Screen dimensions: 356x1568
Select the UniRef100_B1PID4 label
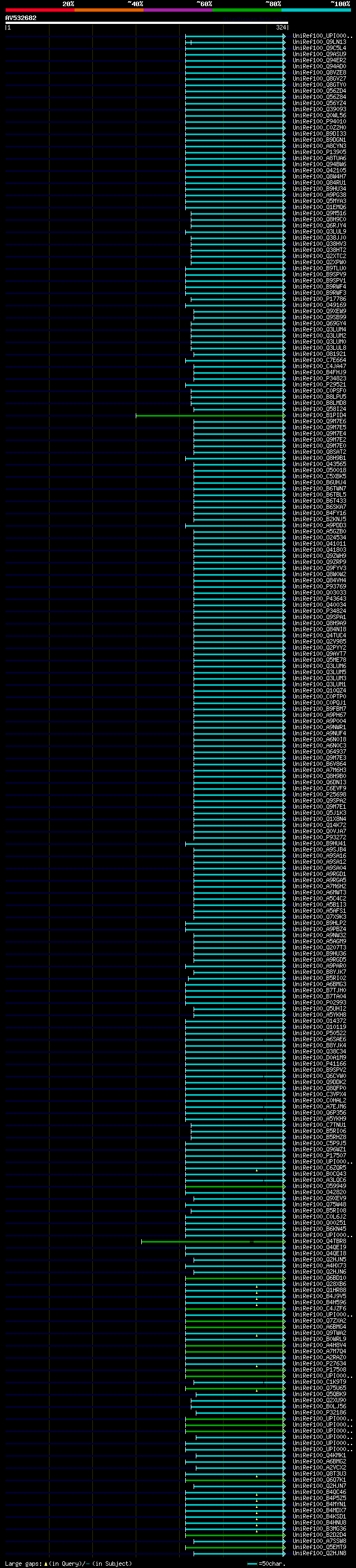pyautogui.click(x=319, y=416)
